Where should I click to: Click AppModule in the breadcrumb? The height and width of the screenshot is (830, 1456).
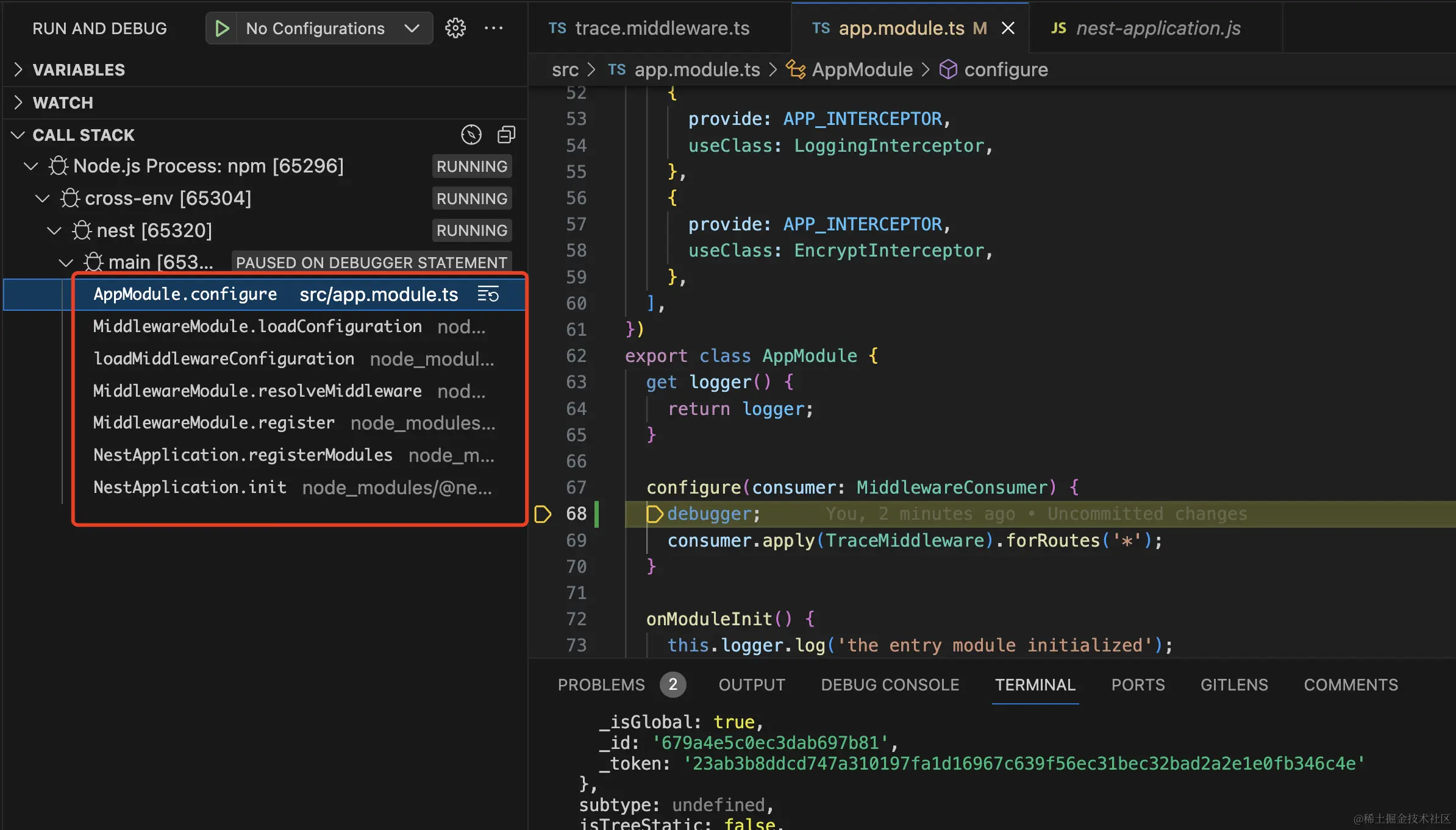[x=862, y=69]
